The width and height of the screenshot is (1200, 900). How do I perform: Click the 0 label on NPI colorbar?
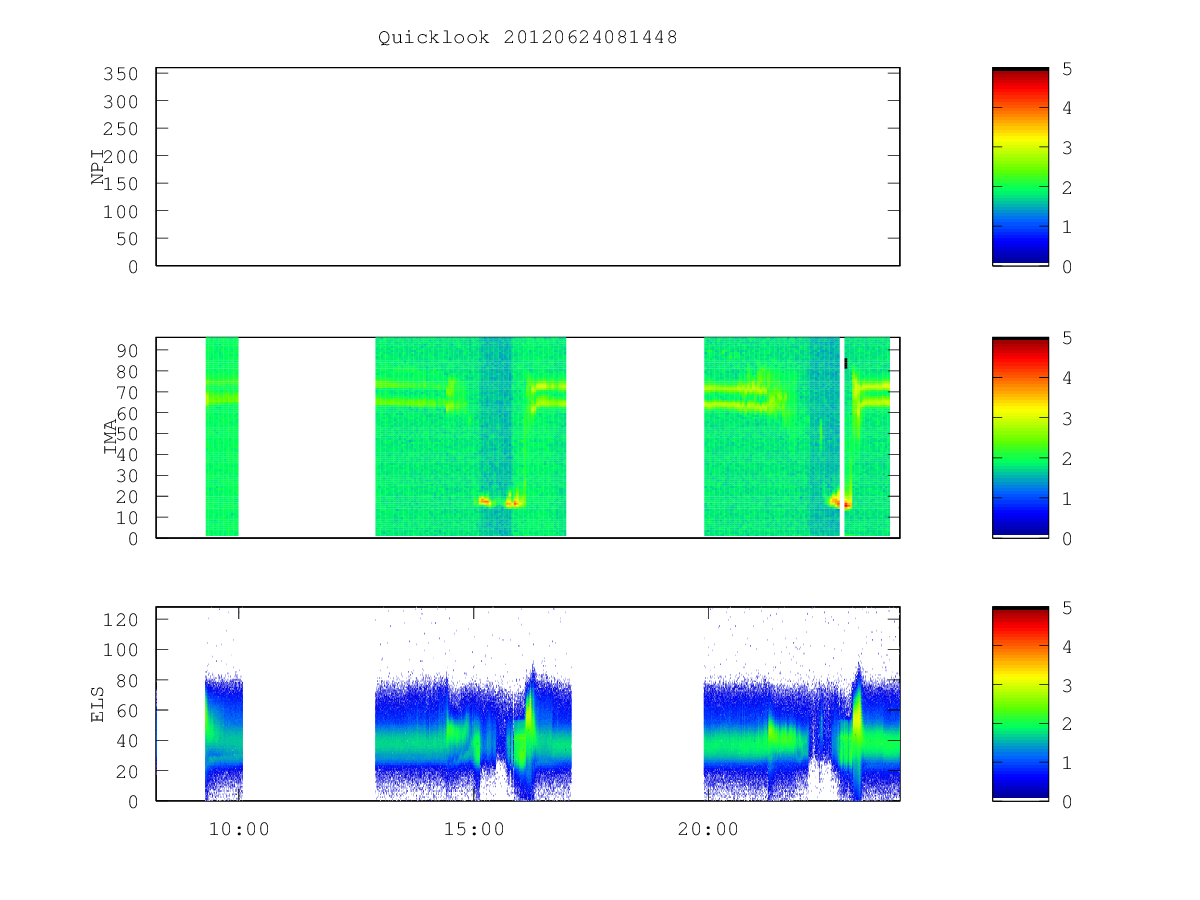point(1067,266)
